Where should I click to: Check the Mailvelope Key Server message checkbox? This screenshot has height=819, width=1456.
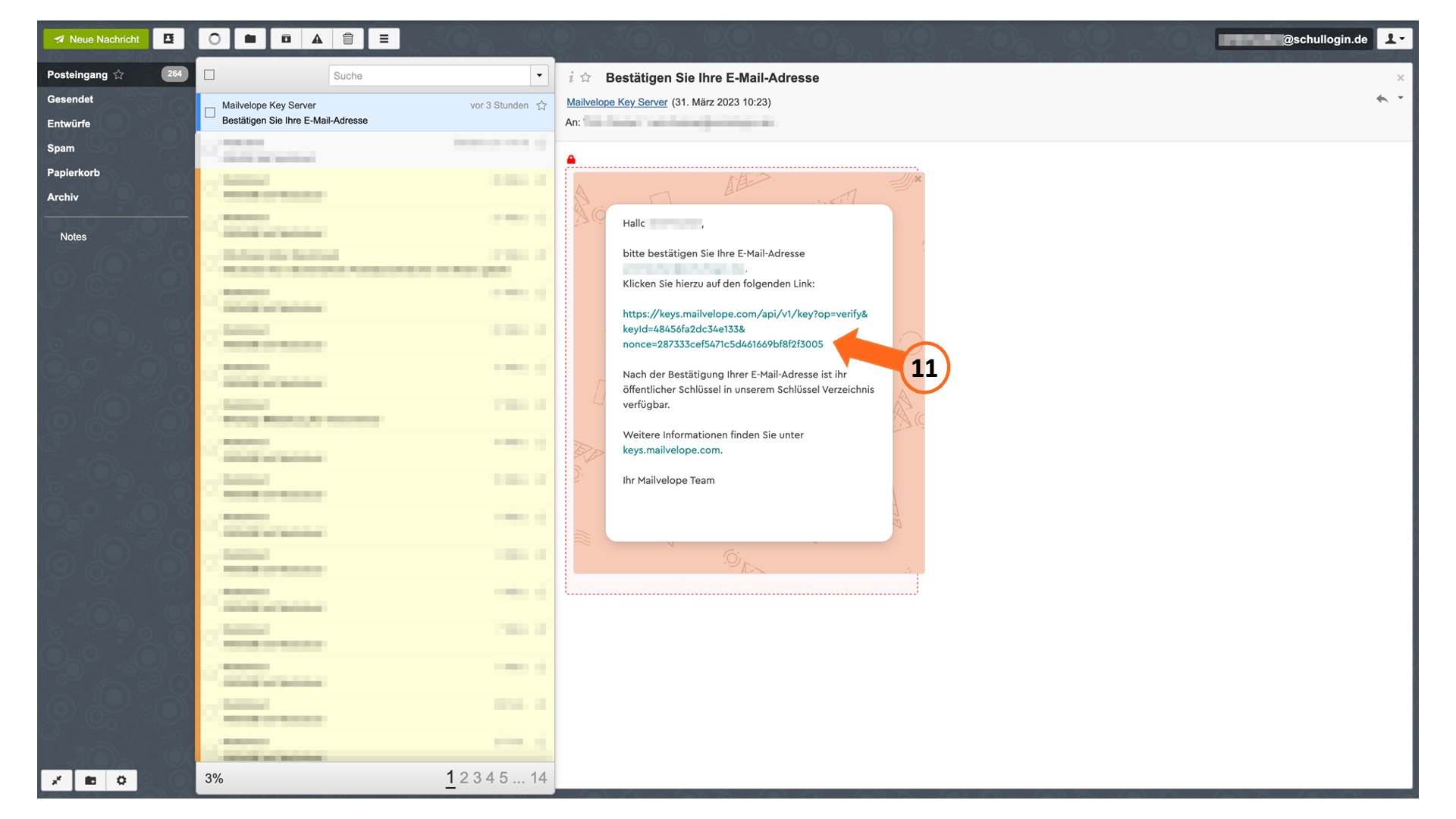(x=210, y=112)
